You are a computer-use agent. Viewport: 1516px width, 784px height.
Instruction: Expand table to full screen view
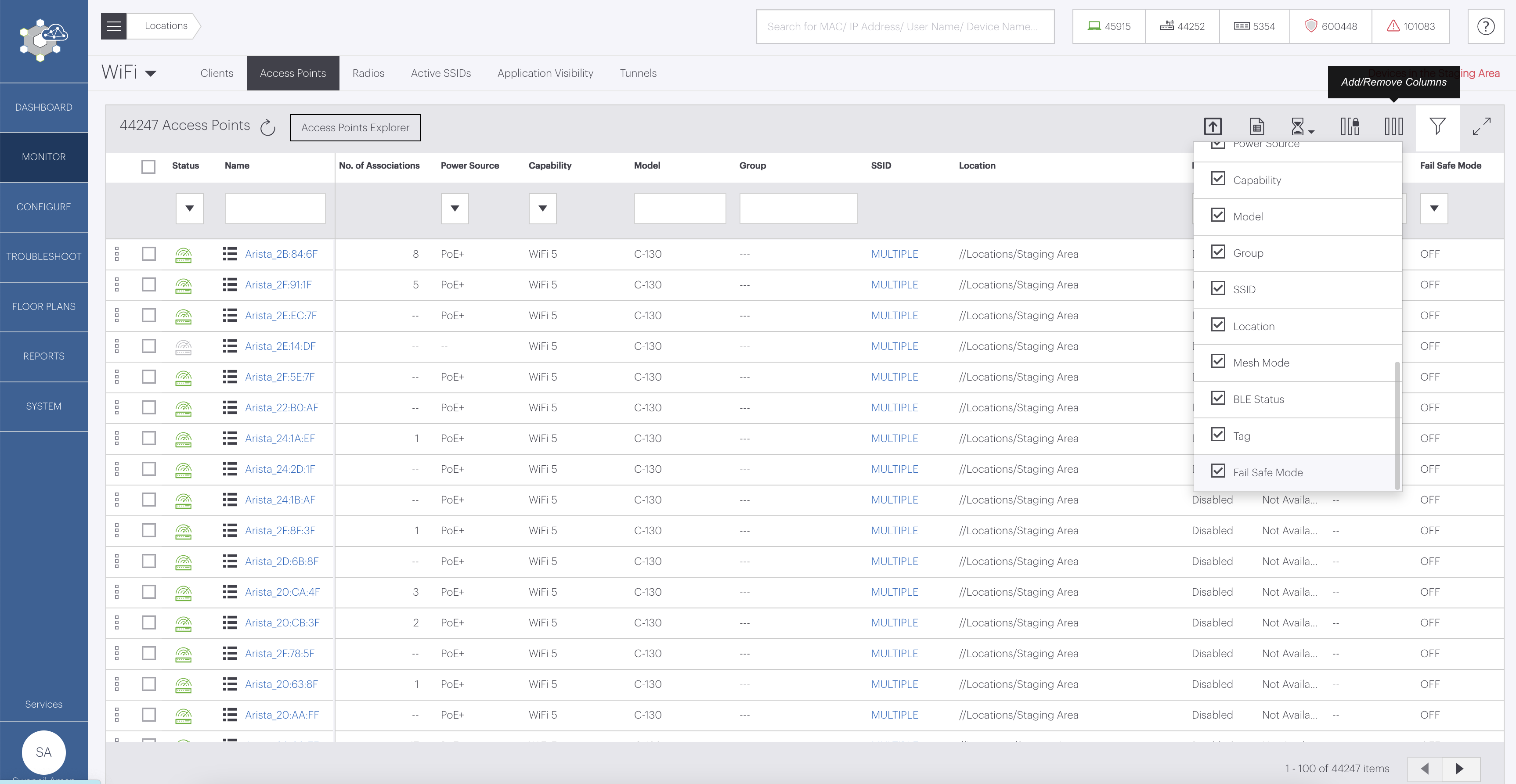coord(1481,126)
